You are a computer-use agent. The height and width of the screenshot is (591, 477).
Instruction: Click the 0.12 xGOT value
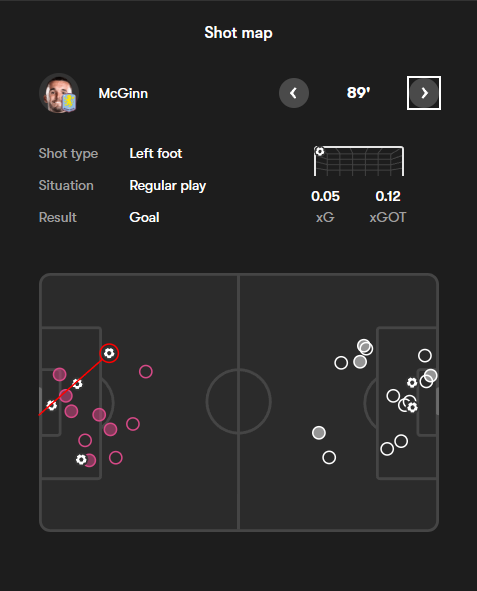[388, 196]
